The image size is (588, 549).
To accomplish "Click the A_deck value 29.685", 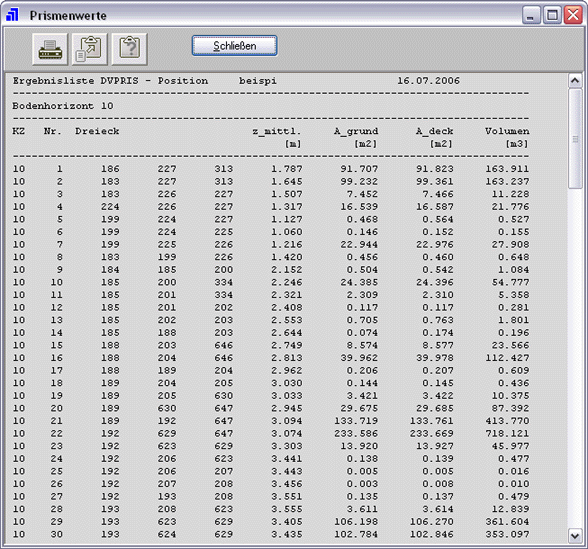I will [x=435, y=408].
